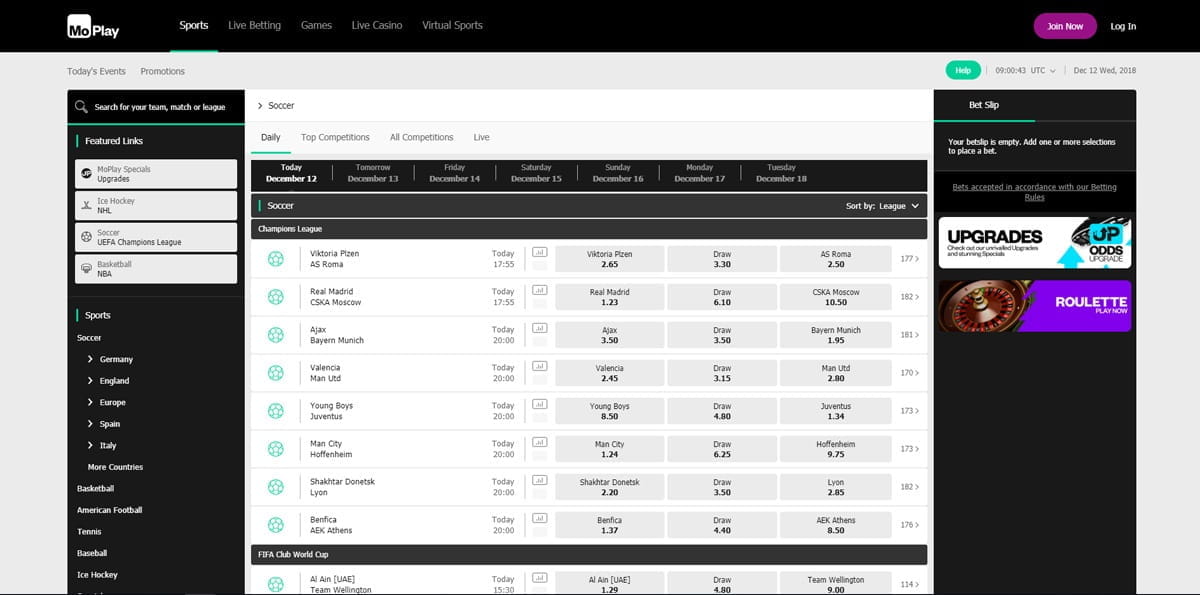Image resolution: width=1200 pixels, height=595 pixels.
Task: Open stats chart icon for Viktoria Plzen match
Action: tap(540, 252)
